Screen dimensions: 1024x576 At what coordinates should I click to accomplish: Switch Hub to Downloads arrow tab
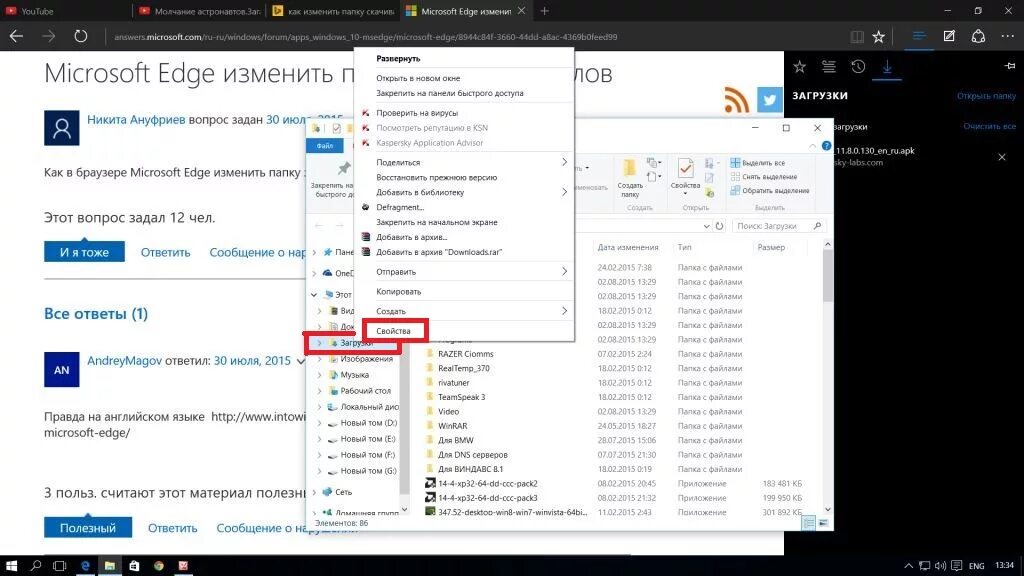tap(887, 66)
